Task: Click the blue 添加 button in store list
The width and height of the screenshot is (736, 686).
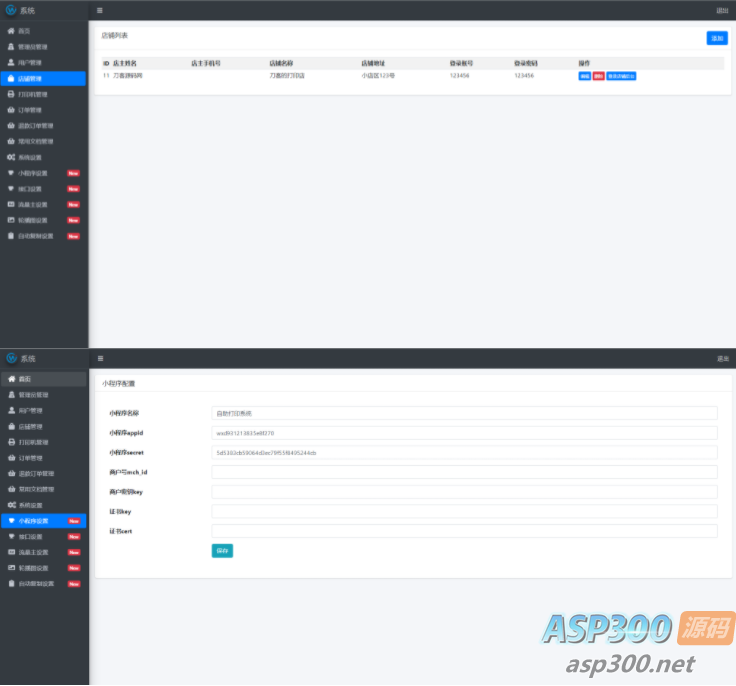Action: (716, 38)
